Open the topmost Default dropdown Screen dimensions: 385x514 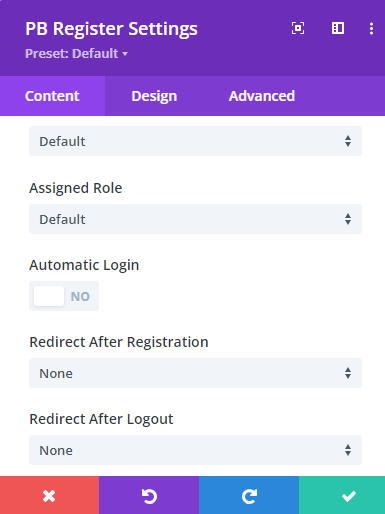pos(195,141)
